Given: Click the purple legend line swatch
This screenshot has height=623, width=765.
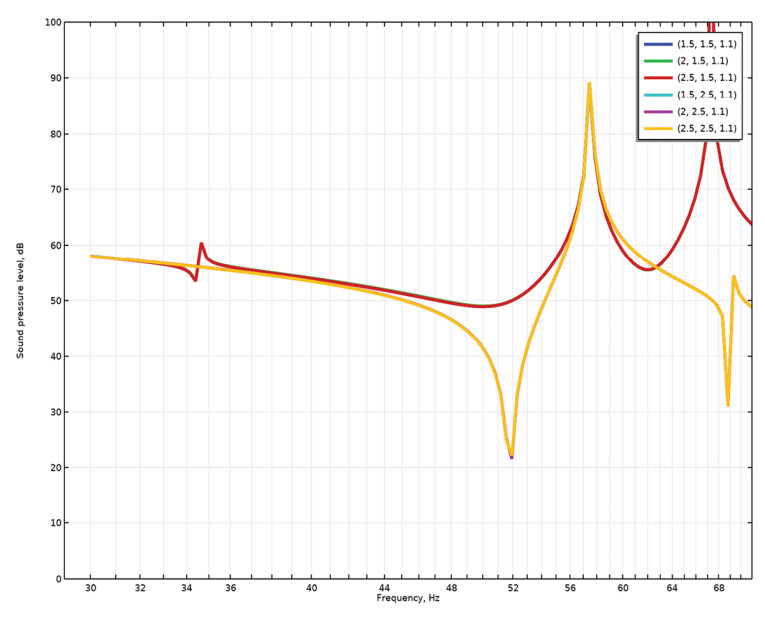Looking at the screenshot, I should click(657, 112).
